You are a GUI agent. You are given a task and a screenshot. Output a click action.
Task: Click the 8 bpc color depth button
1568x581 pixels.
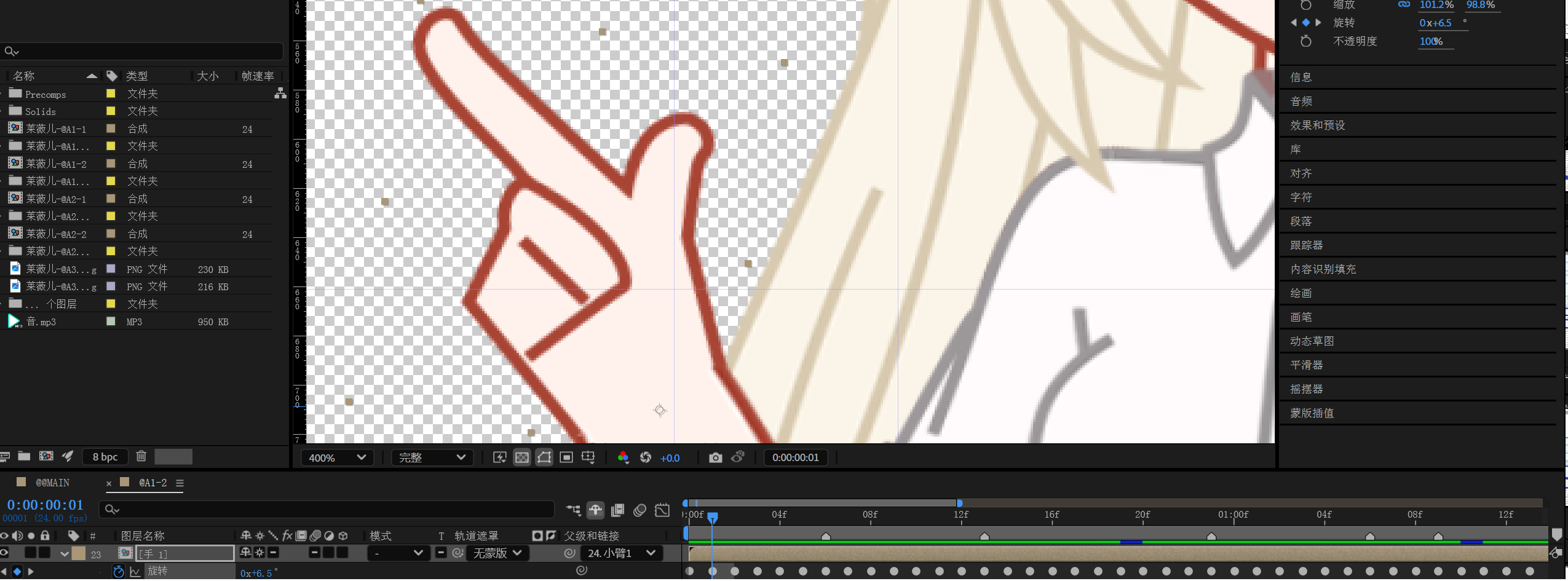tap(105, 457)
